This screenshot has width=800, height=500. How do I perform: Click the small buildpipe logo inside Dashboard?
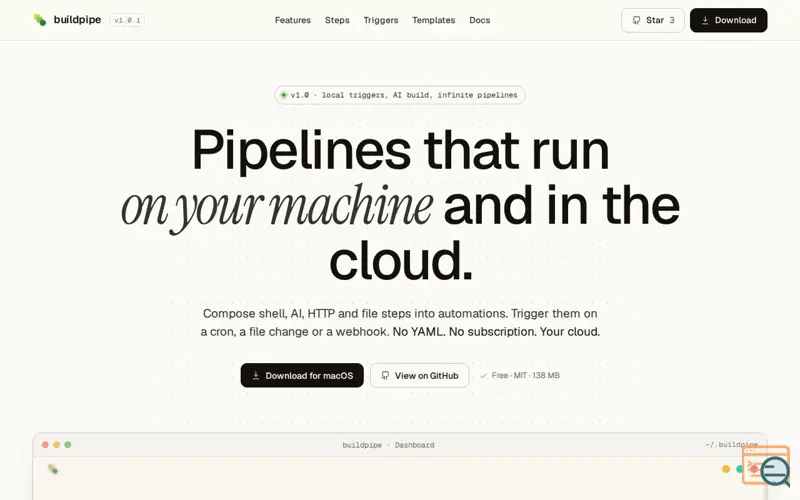click(53, 469)
